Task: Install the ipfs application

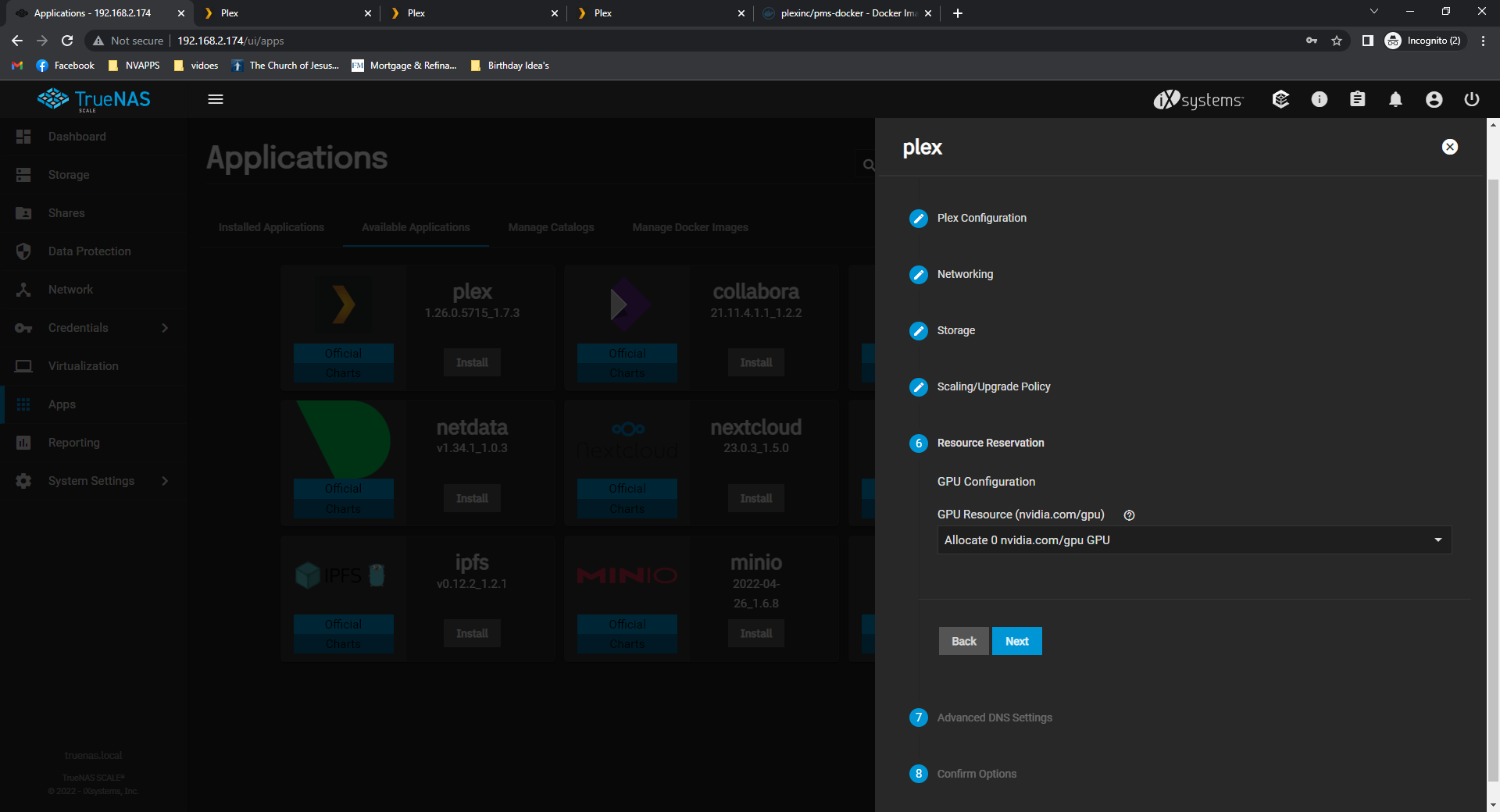Action: (x=472, y=633)
